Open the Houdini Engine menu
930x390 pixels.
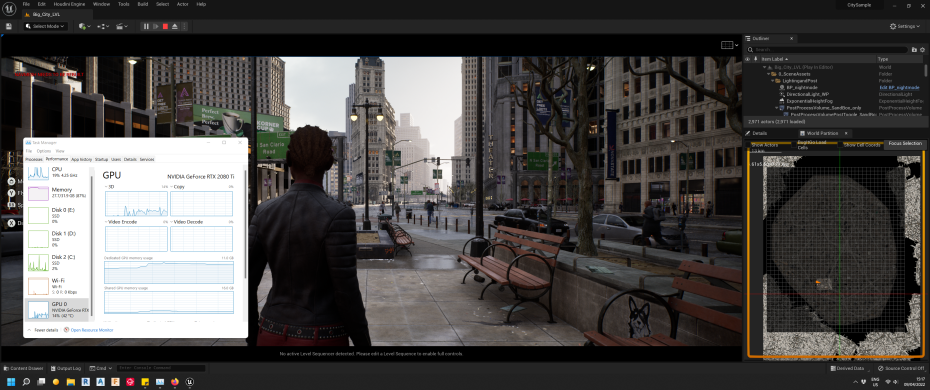(x=70, y=4)
